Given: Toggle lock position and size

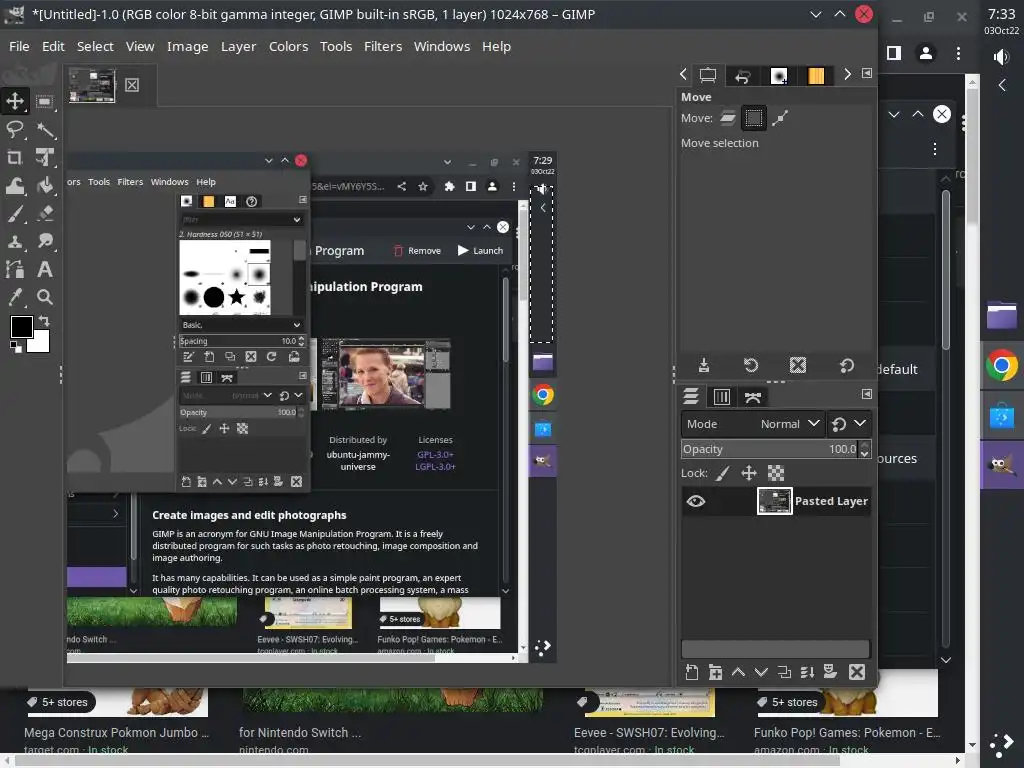Looking at the screenshot, I should [x=749, y=473].
